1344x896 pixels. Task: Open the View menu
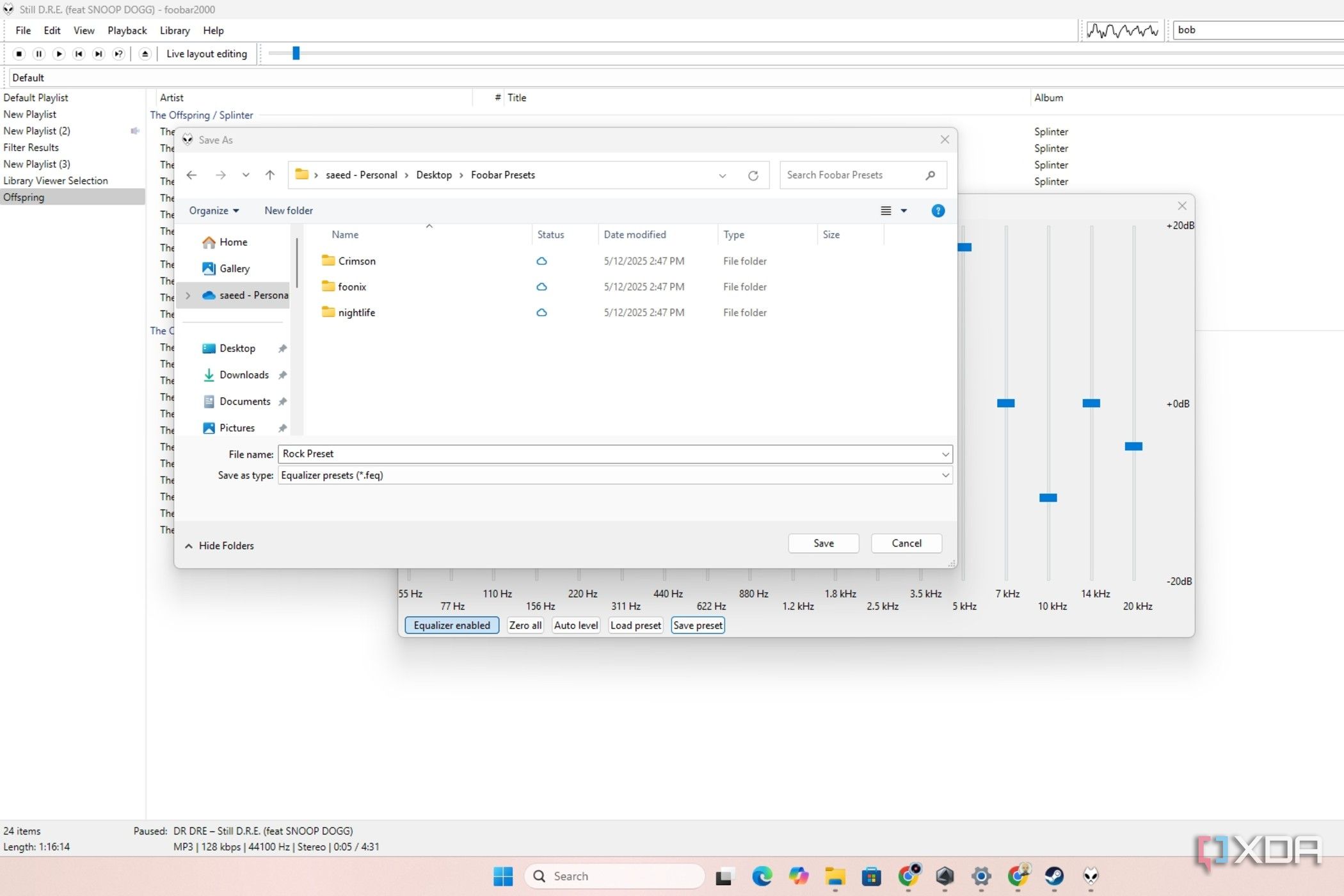click(84, 31)
